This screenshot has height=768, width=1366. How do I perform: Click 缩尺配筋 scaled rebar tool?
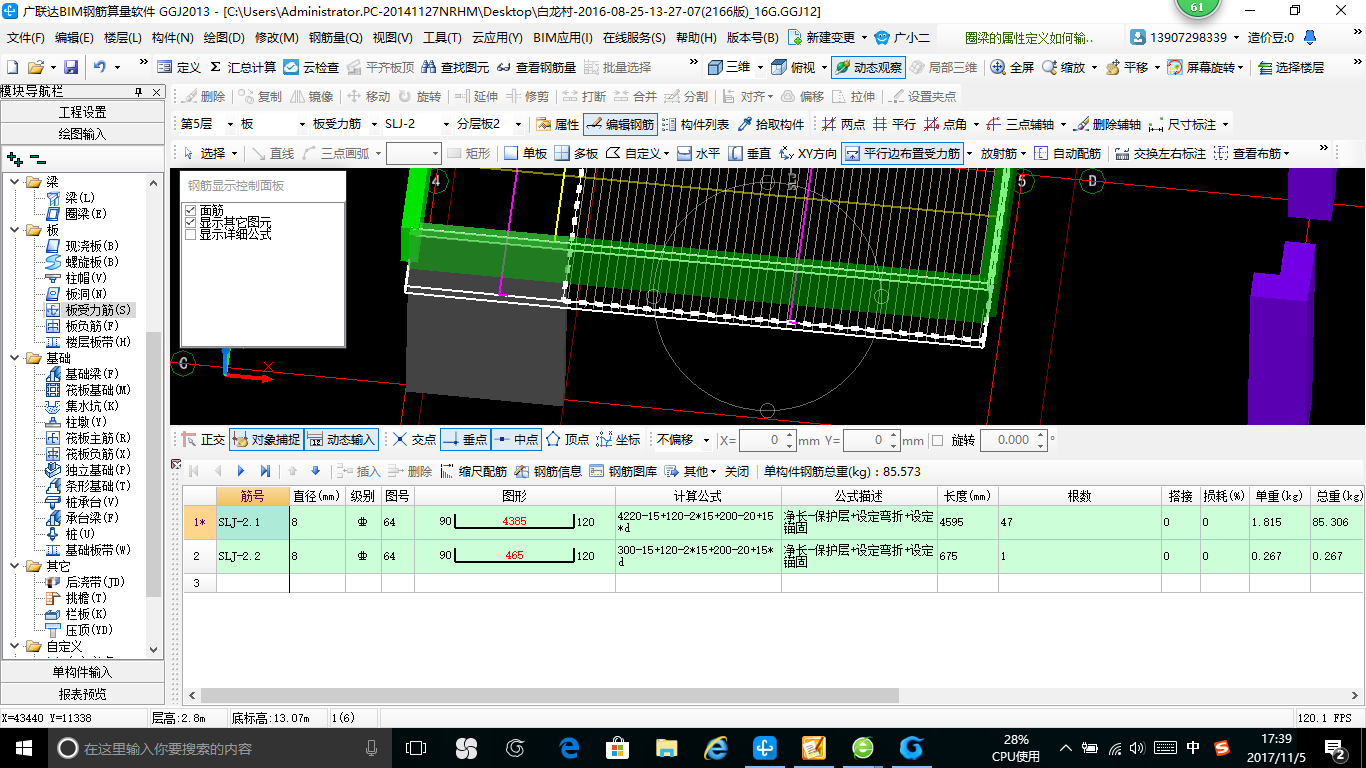(474, 471)
